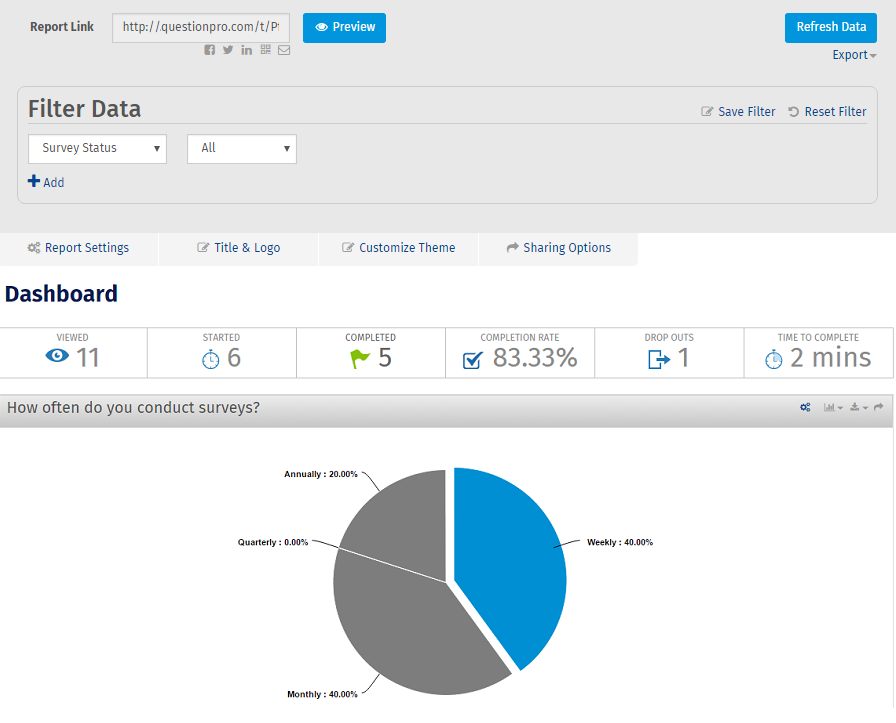
Task: Open the Export dropdown menu
Action: 854,55
